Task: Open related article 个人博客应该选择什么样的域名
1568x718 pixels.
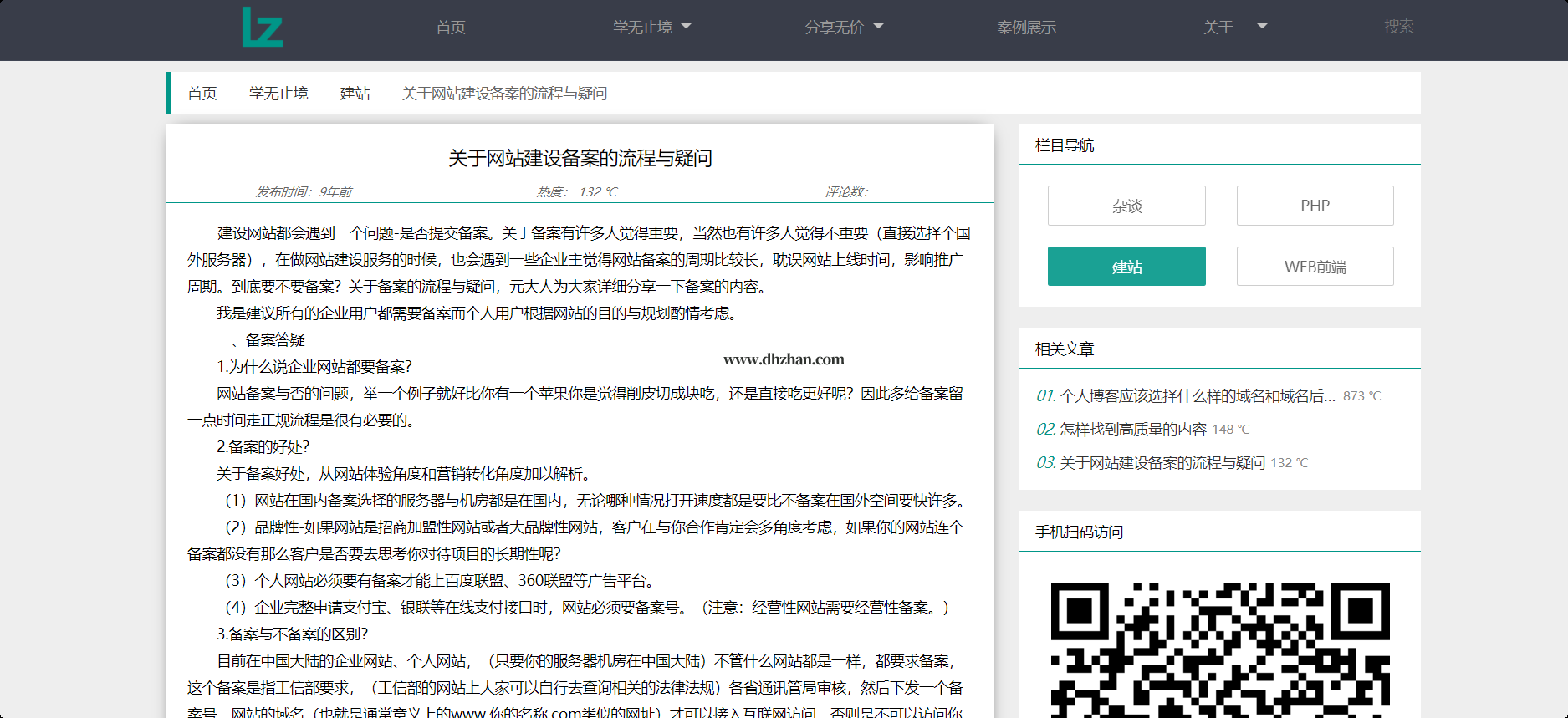Action: coord(1197,396)
